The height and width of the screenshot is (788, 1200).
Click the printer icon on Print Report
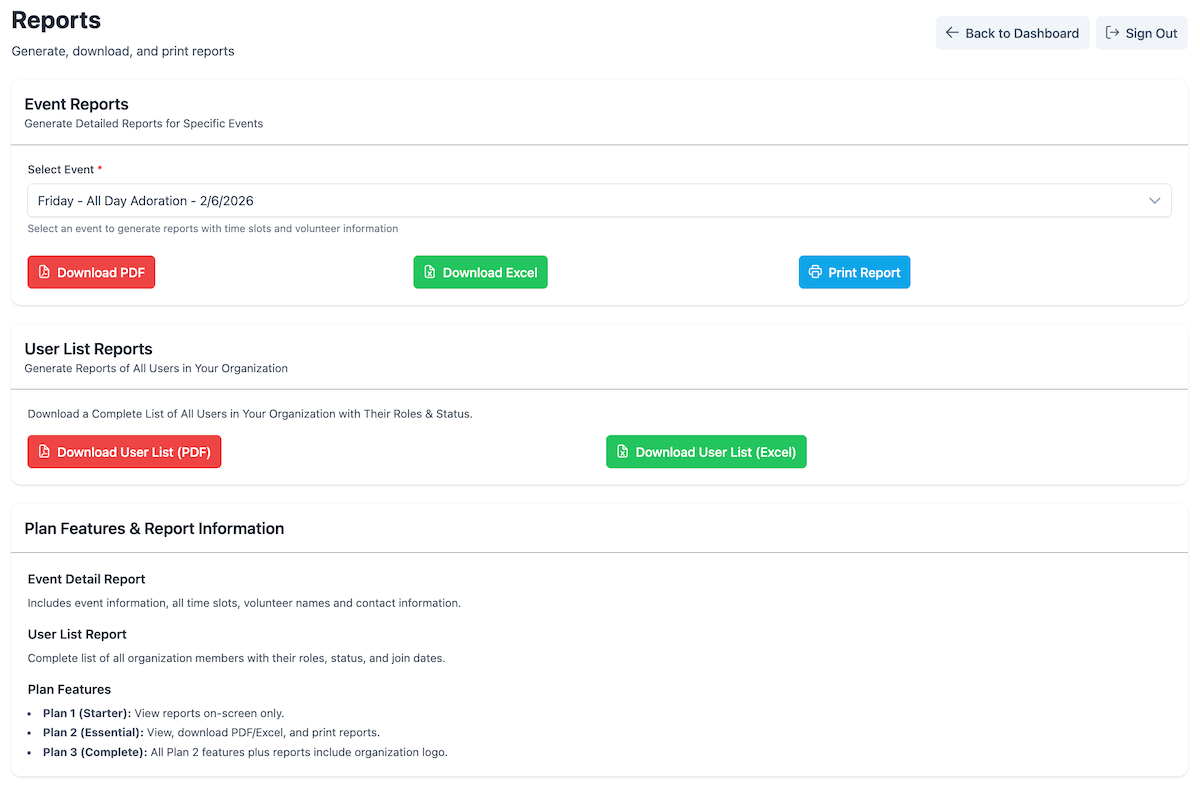click(x=815, y=272)
